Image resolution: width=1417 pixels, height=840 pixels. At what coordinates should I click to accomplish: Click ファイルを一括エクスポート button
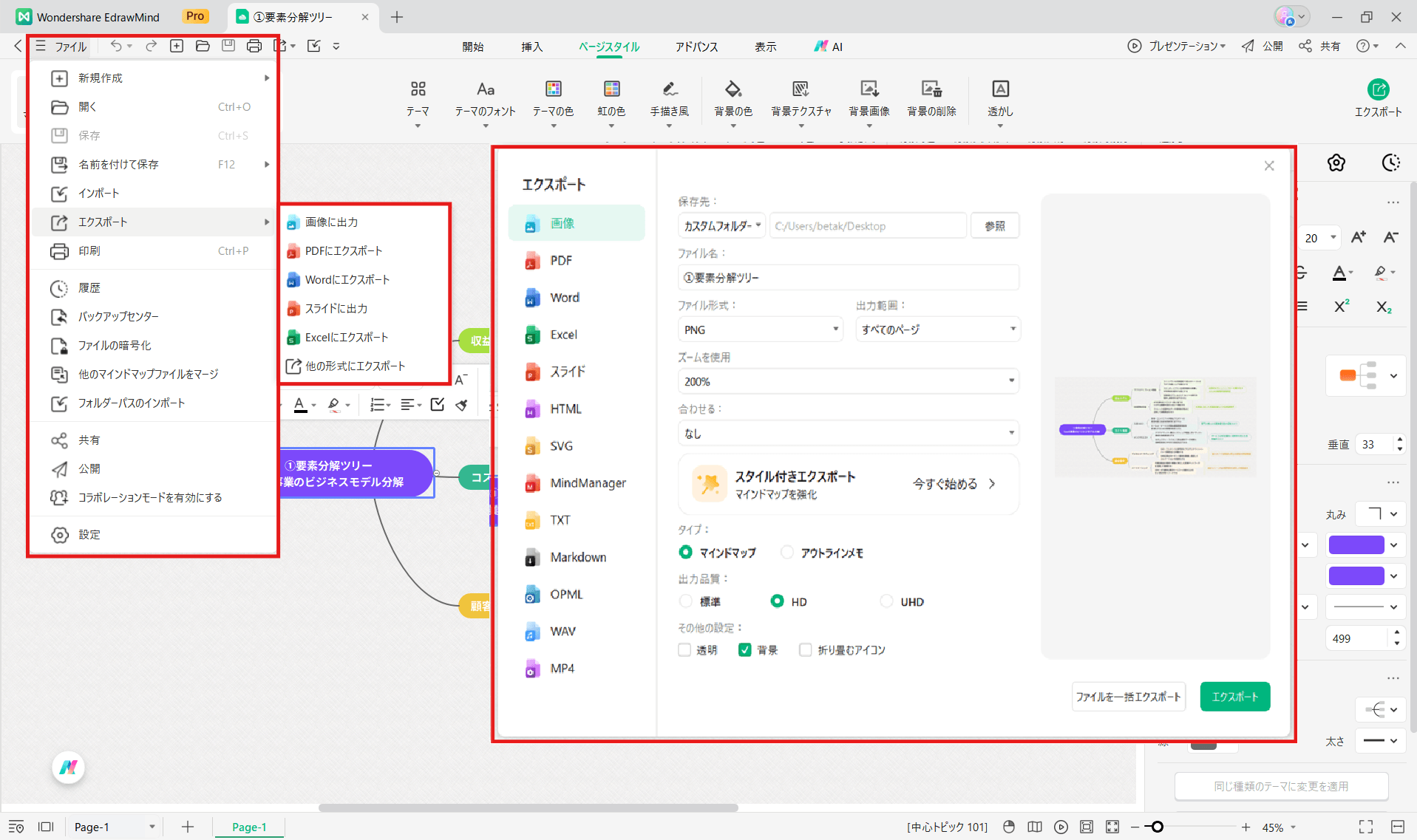(1128, 697)
